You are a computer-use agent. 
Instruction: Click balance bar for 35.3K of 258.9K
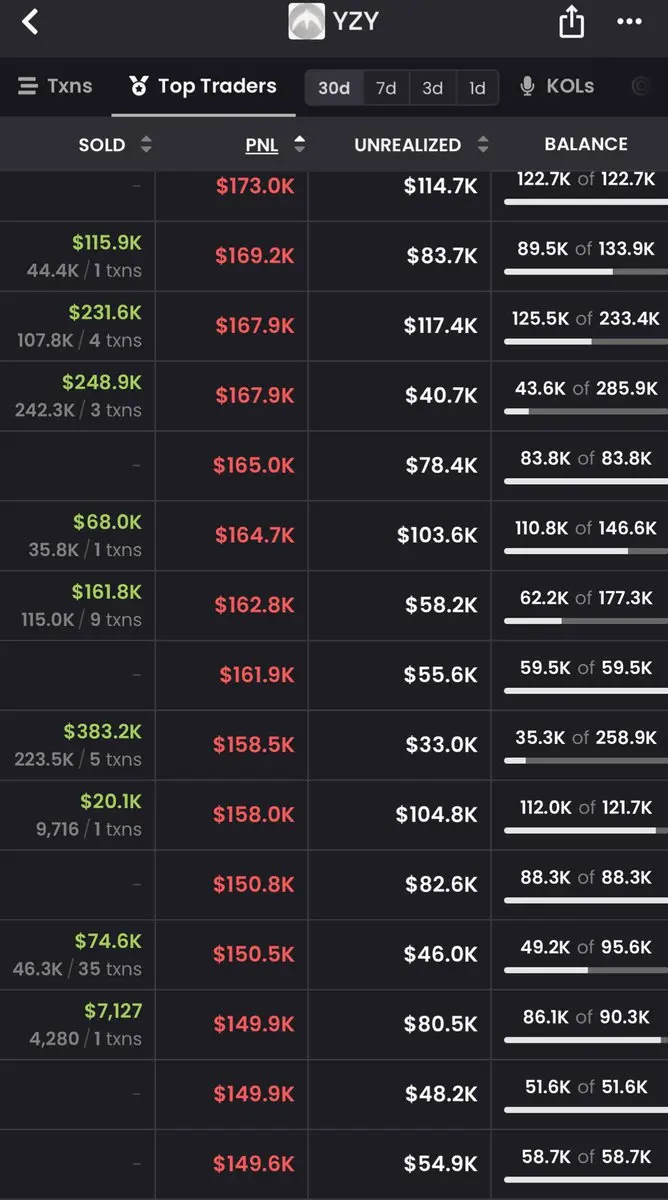point(586,760)
